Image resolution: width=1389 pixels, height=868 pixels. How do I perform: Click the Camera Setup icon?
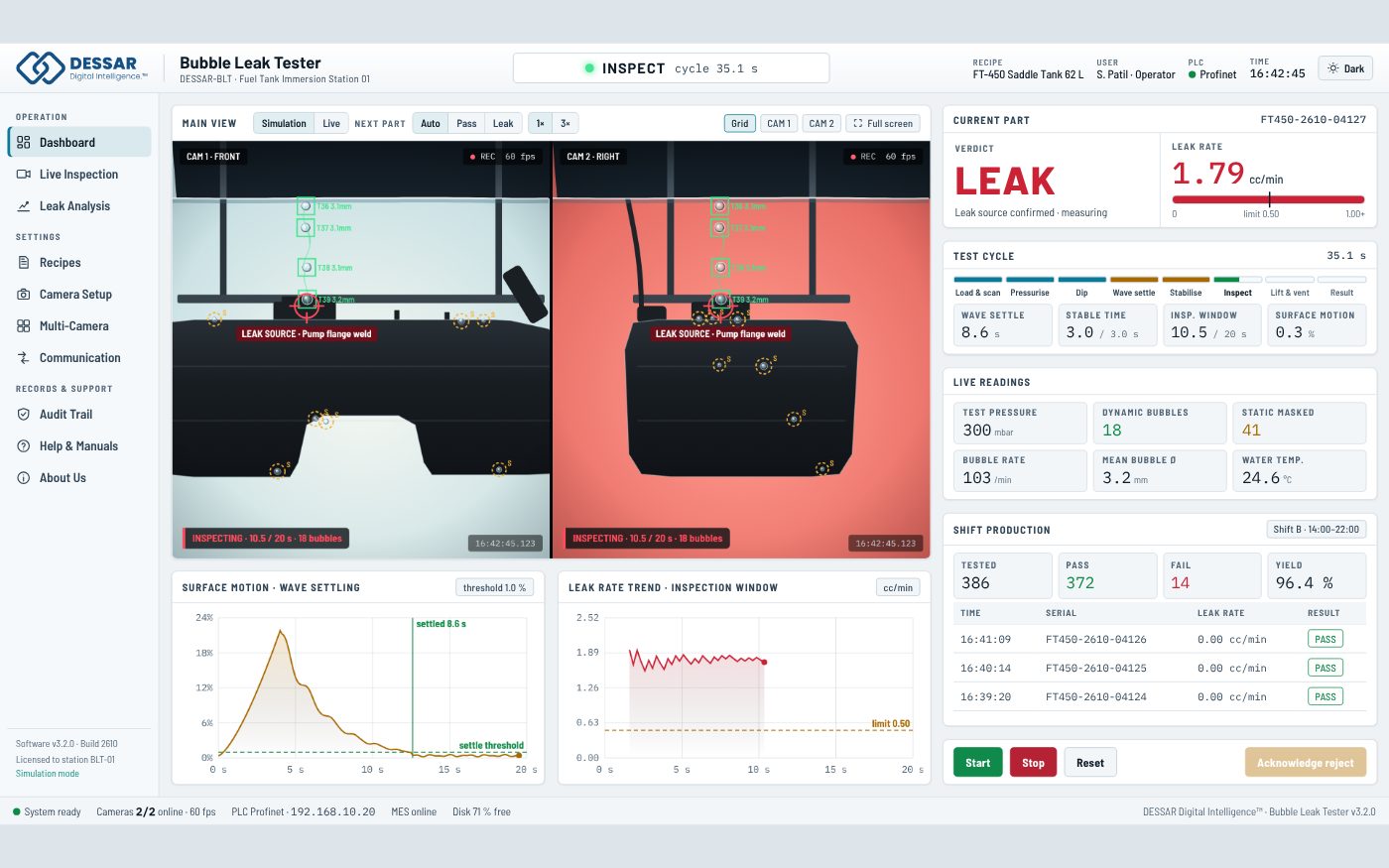coord(24,294)
